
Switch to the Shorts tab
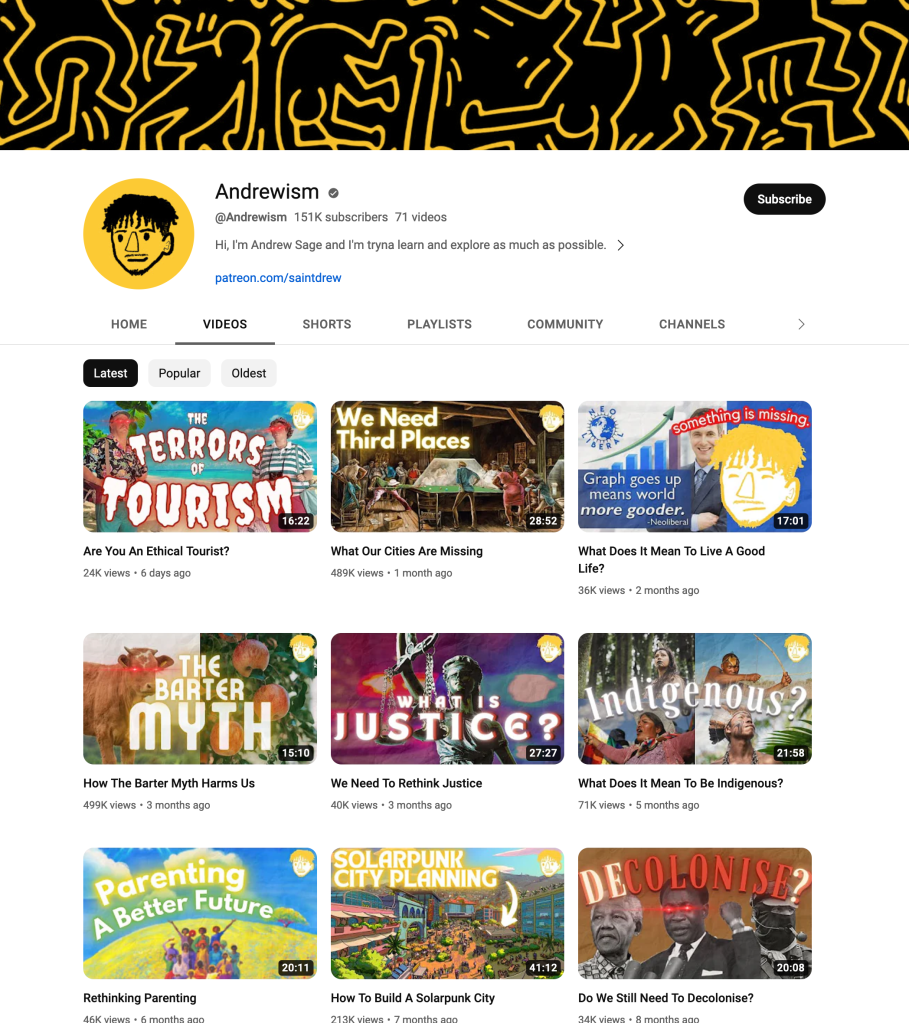tap(327, 324)
